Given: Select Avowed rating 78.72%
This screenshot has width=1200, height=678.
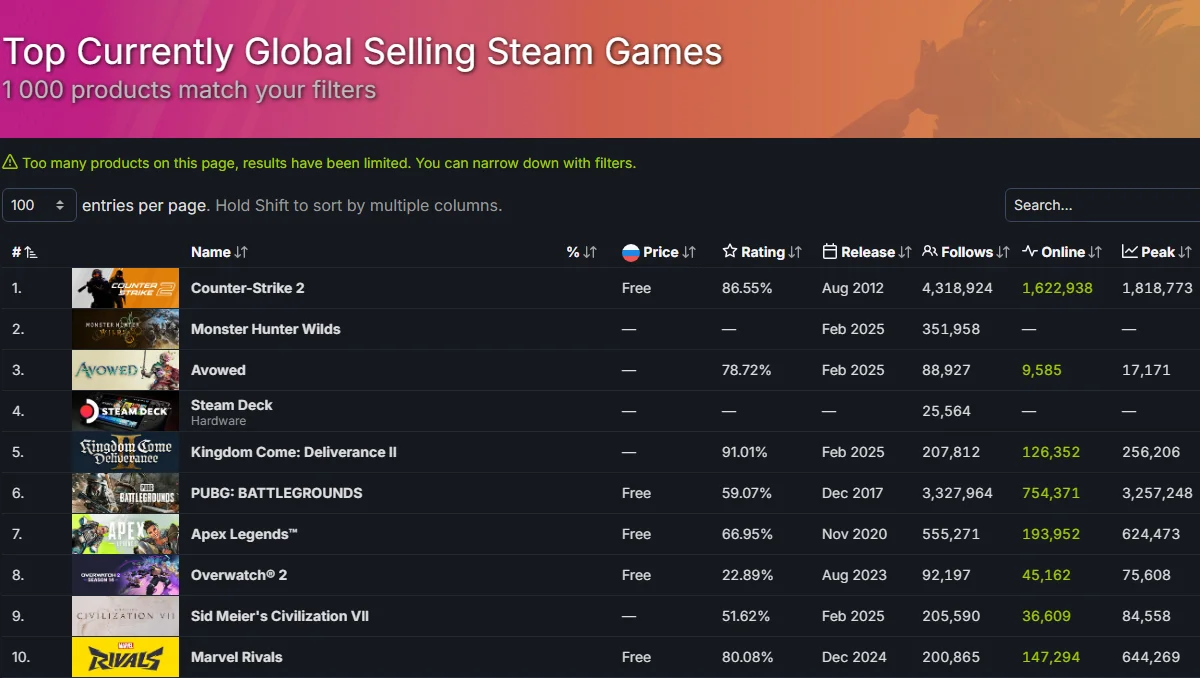Looking at the screenshot, I should 747,370.
